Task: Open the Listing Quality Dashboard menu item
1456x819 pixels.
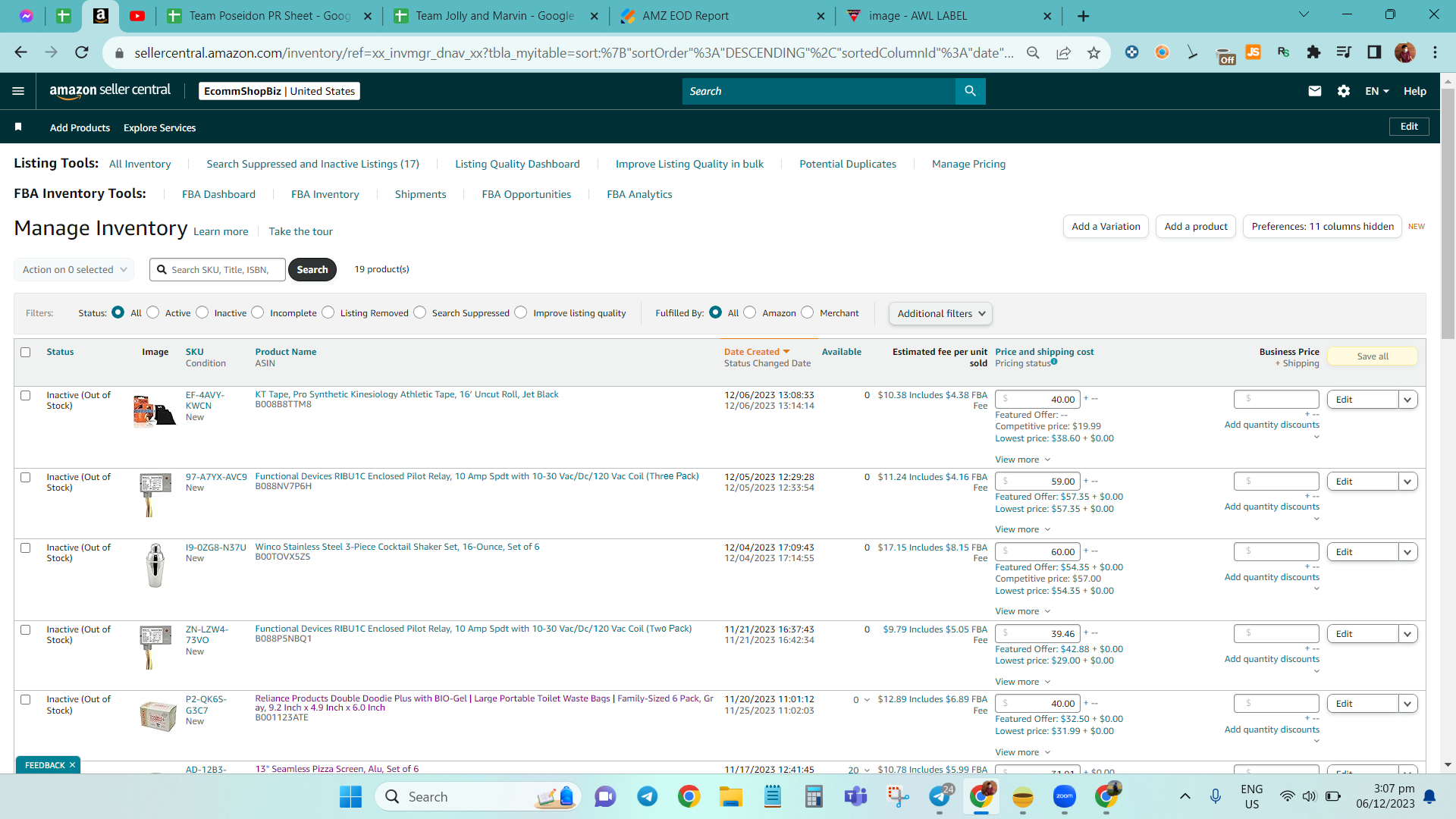Action: [517, 164]
